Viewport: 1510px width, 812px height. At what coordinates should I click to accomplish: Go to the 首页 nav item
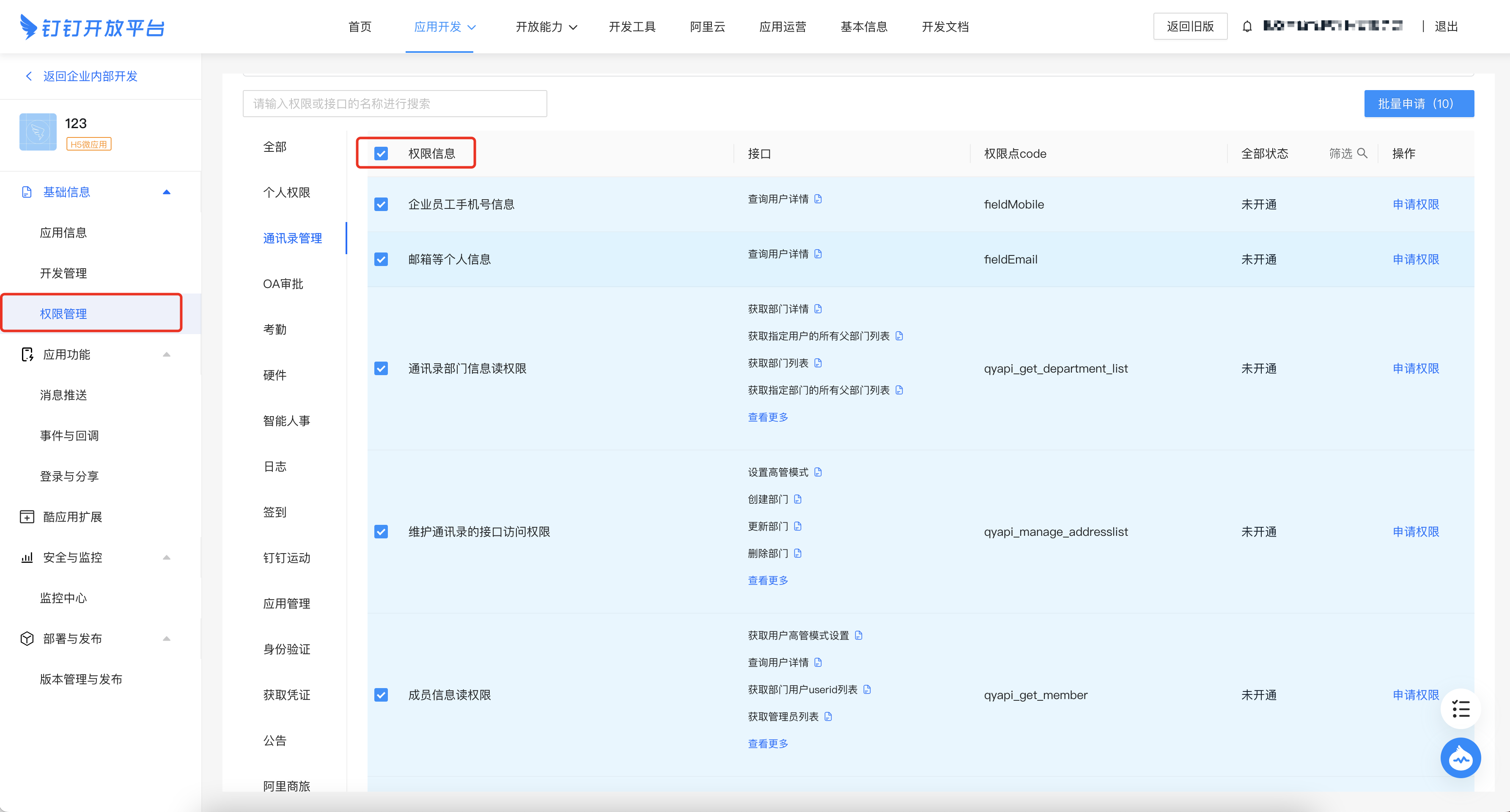[360, 27]
